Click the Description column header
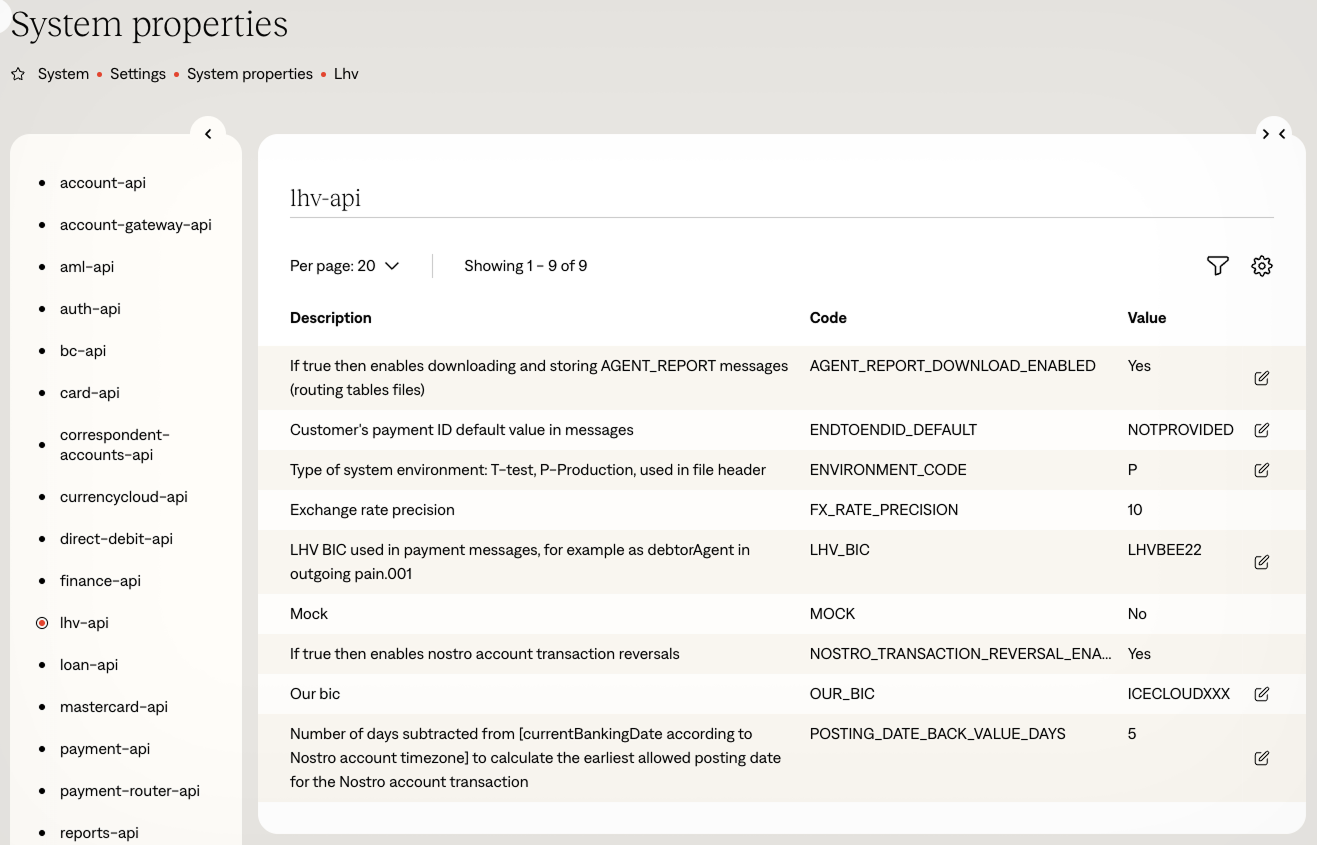1317x845 pixels. [x=331, y=318]
